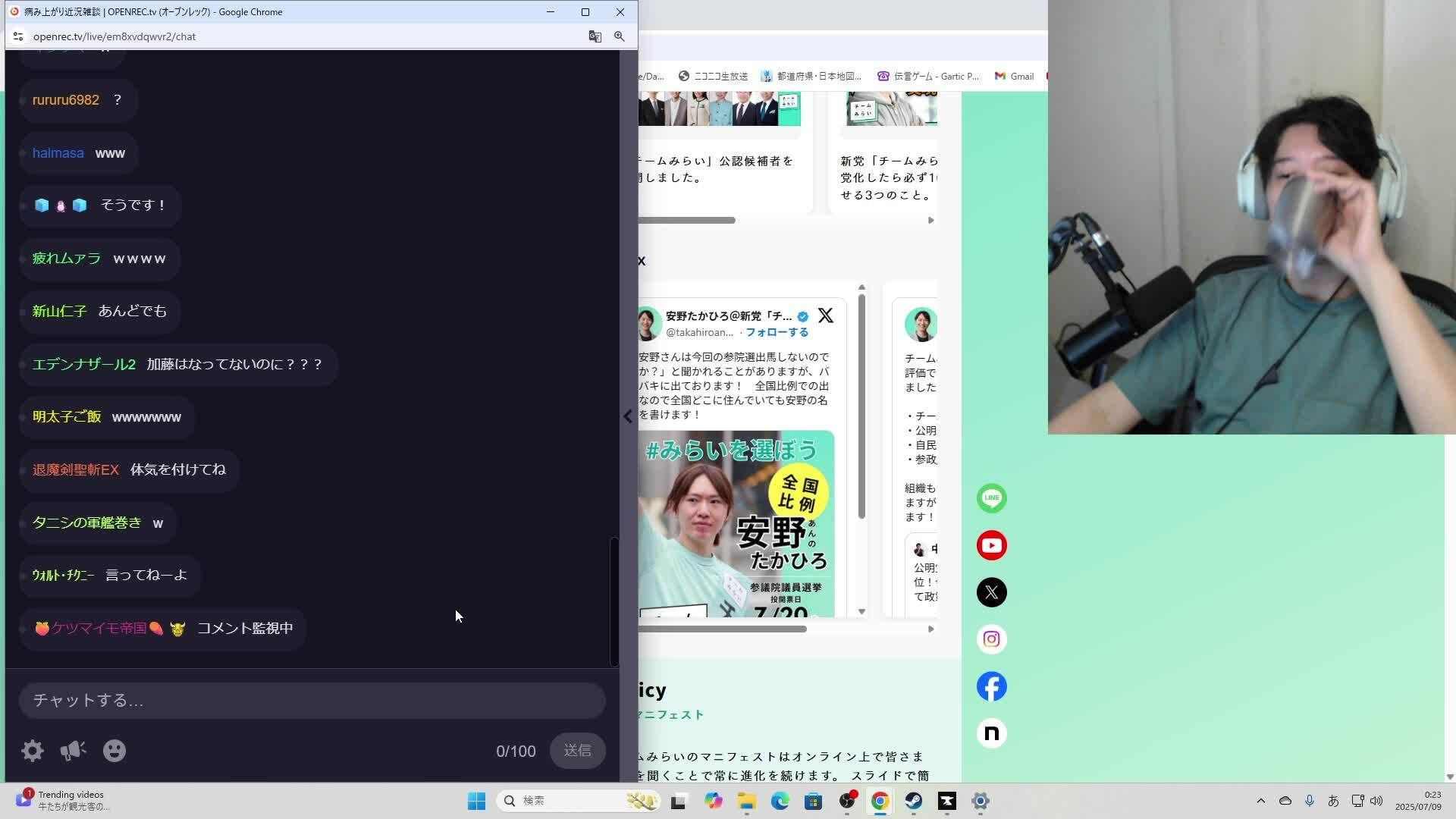Screen dimensions: 1456x819
Task: Open Microsoft Store from taskbar
Action: tap(813, 801)
